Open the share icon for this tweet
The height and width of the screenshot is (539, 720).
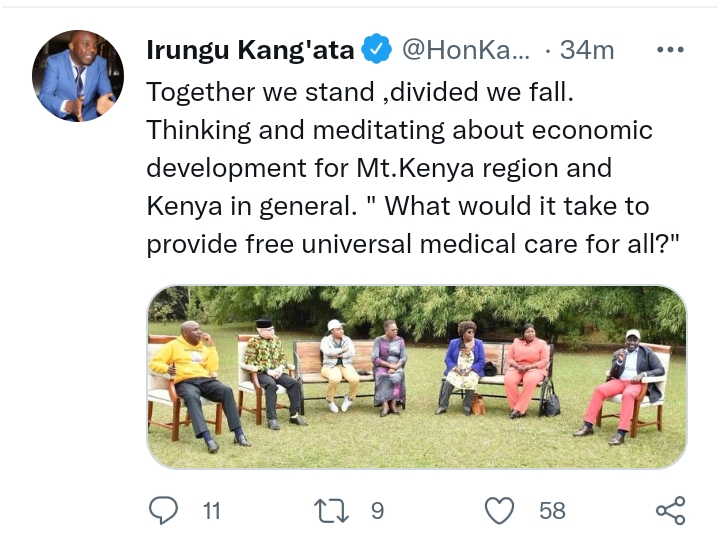click(671, 511)
